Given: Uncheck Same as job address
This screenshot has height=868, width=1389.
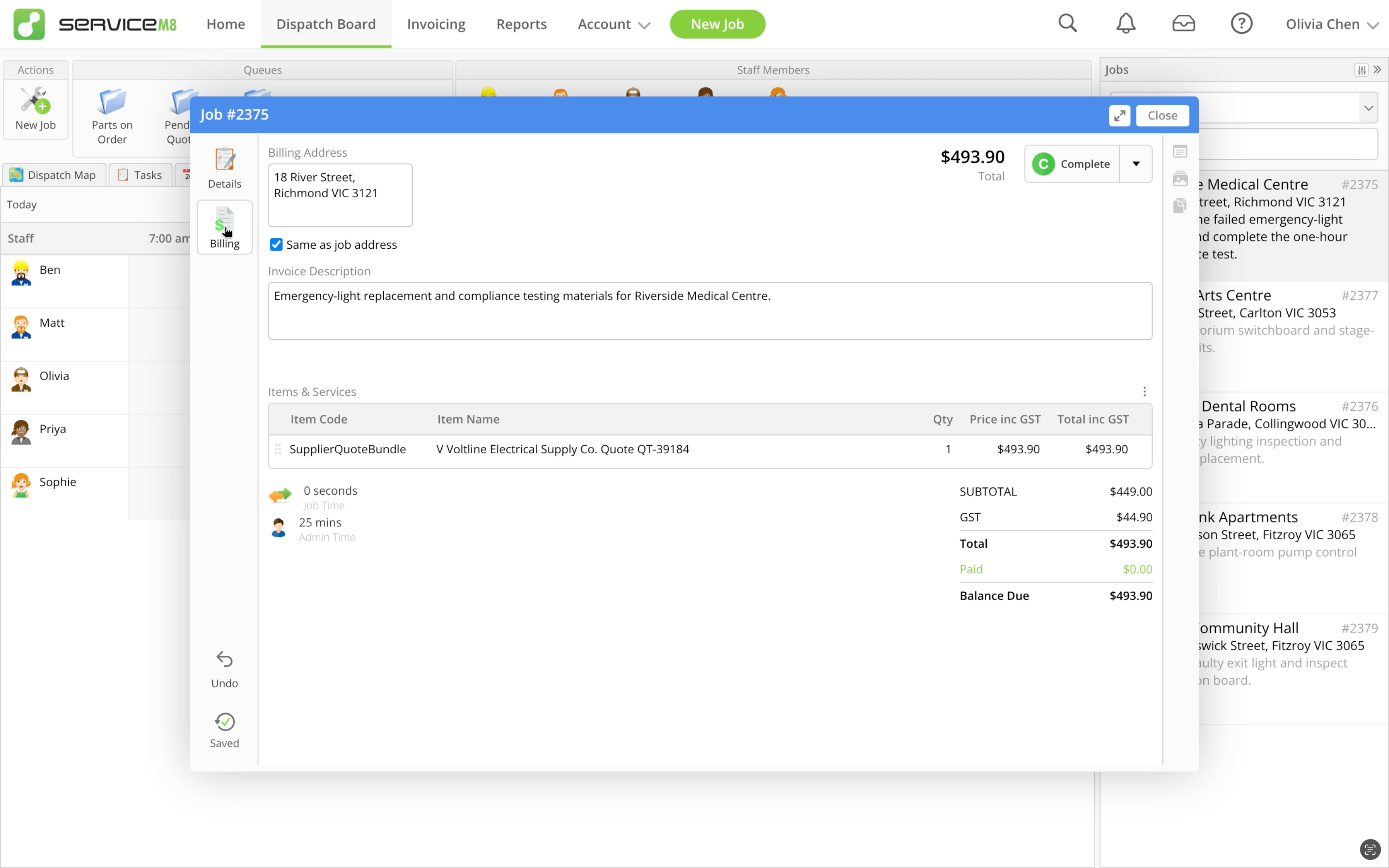Looking at the screenshot, I should pyautogui.click(x=276, y=245).
